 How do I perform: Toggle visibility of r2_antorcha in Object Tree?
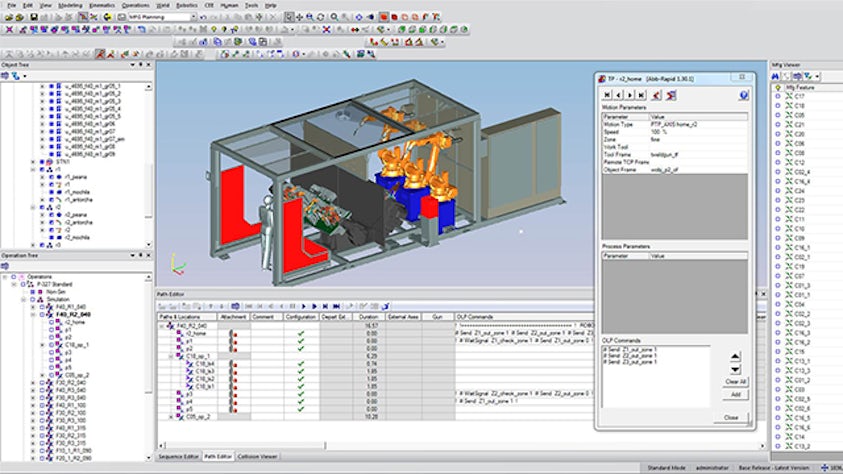tap(52, 222)
